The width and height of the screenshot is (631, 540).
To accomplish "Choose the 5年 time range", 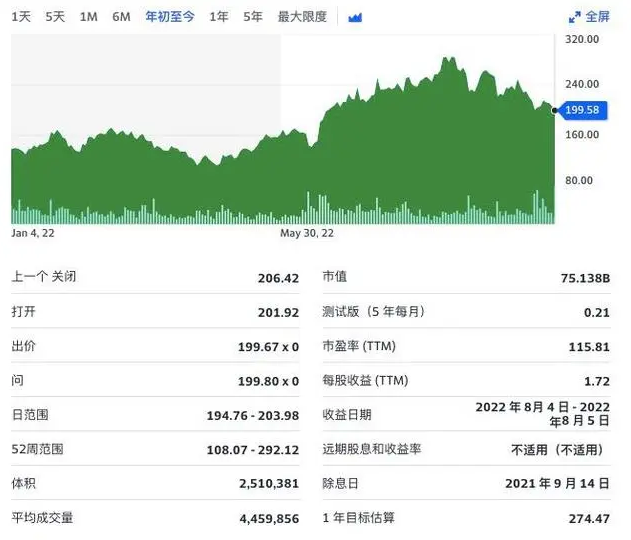I will [x=253, y=17].
